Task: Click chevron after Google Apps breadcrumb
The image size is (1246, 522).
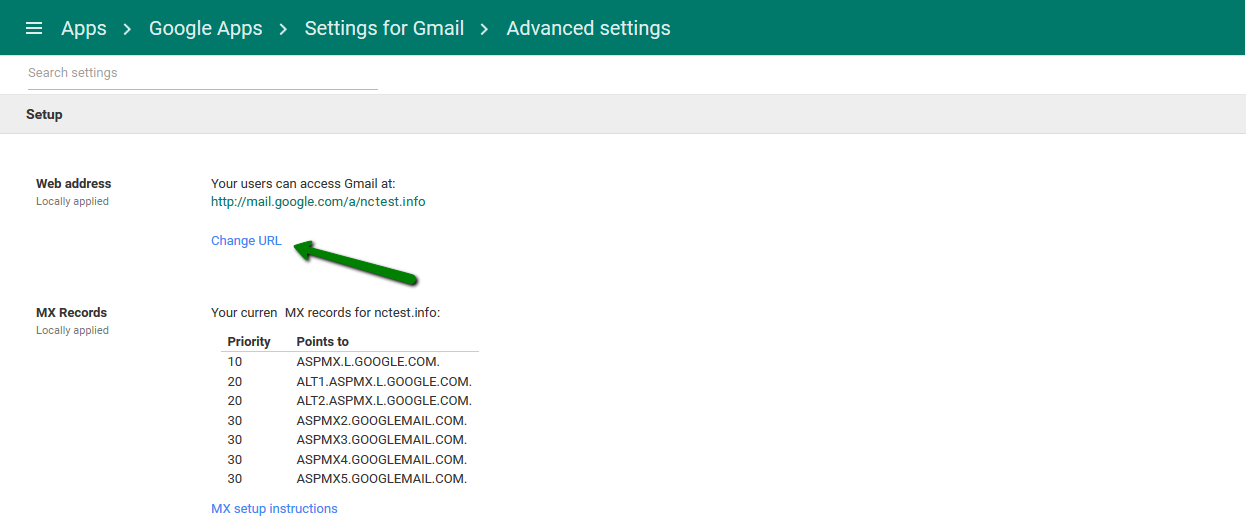Action: coord(284,29)
